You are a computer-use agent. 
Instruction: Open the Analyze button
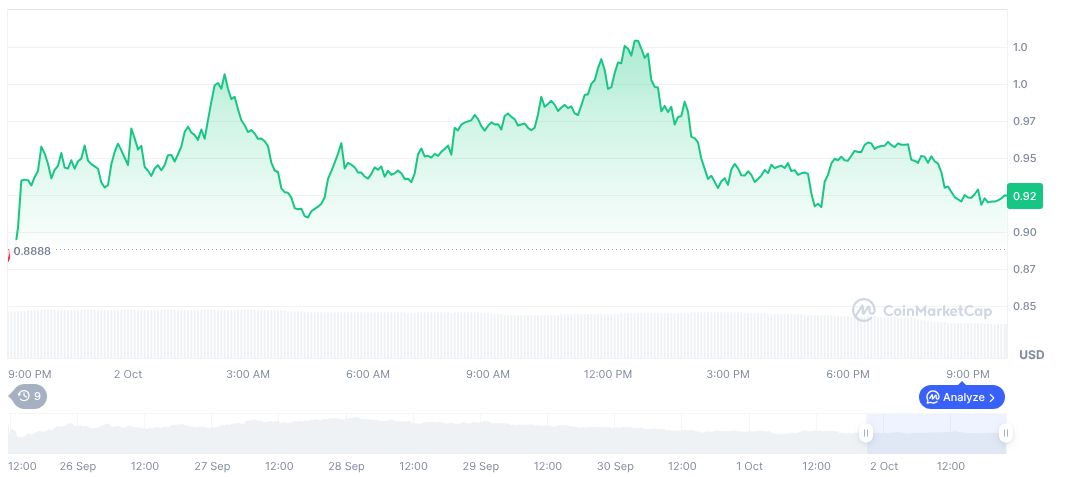click(x=961, y=397)
